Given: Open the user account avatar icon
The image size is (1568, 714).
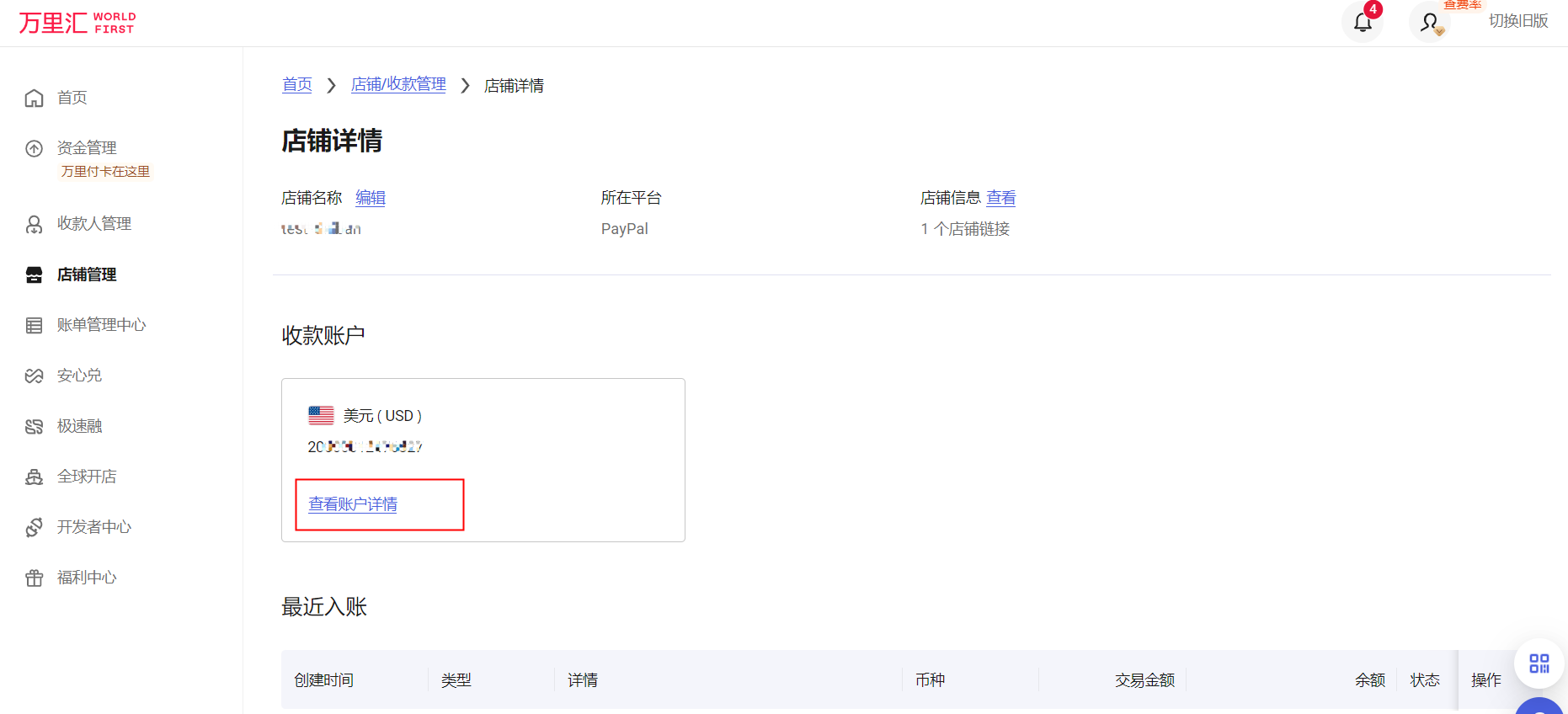Looking at the screenshot, I should coord(1430,22).
